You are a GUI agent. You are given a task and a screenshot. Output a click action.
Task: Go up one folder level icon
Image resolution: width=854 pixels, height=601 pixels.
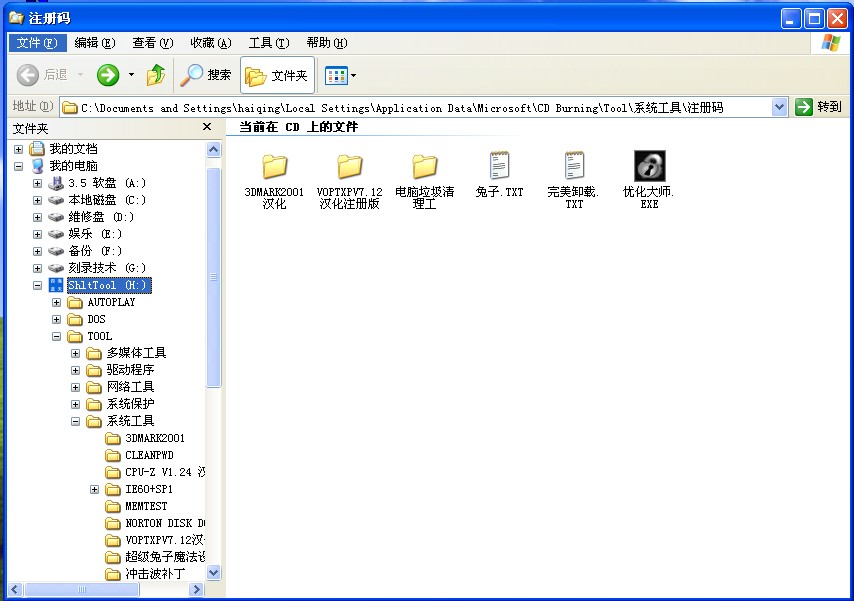[156, 75]
